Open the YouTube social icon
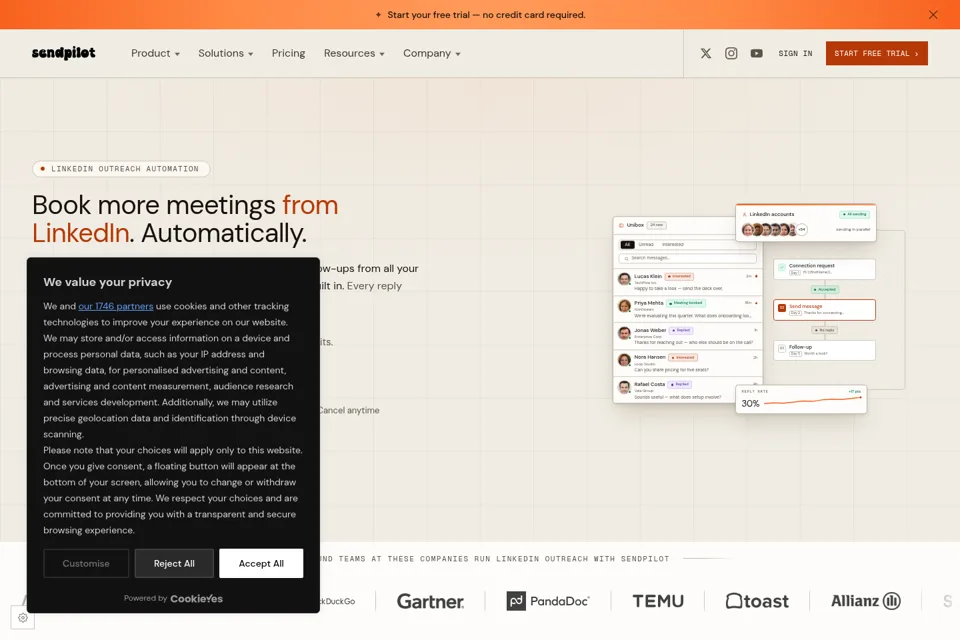Screen dimensions: 960x640 pos(757,53)
